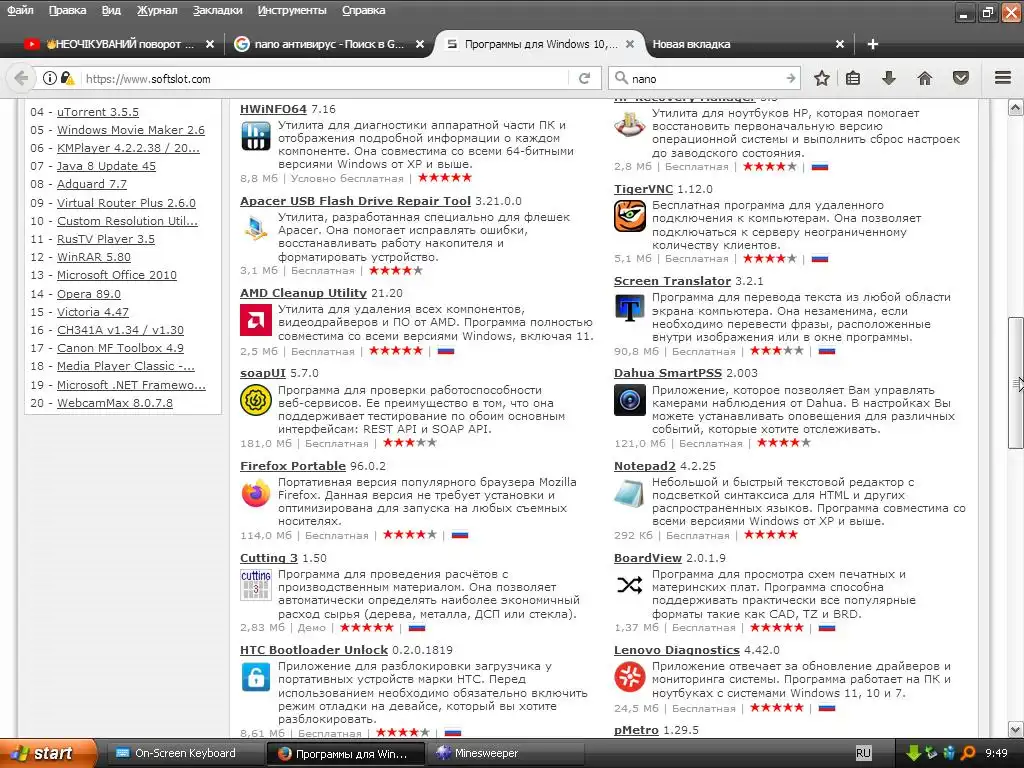This screenshot has width=1024, height=768.
Task: Click the Notepad2 notepad icon
Action: pos(630,493)
